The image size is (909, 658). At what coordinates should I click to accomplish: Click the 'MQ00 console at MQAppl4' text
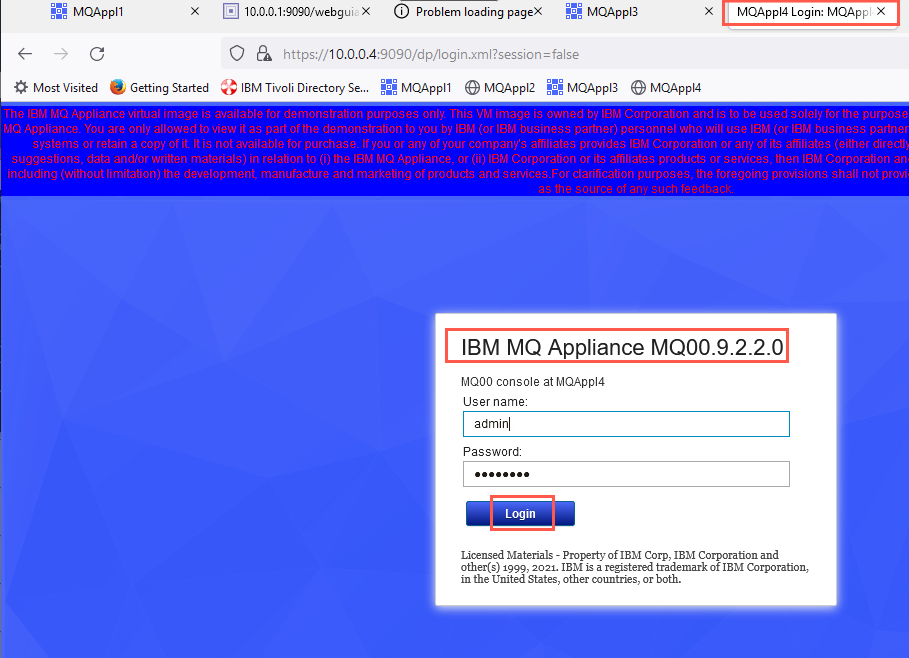click(532, 382)
